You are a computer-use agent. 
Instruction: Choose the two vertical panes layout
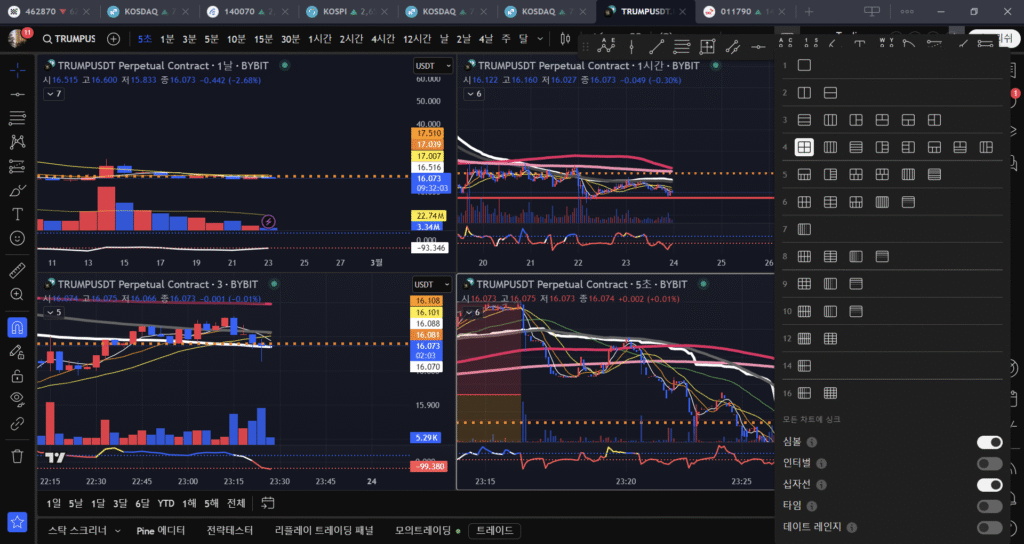pyautogui.click(x=804, y=93)
